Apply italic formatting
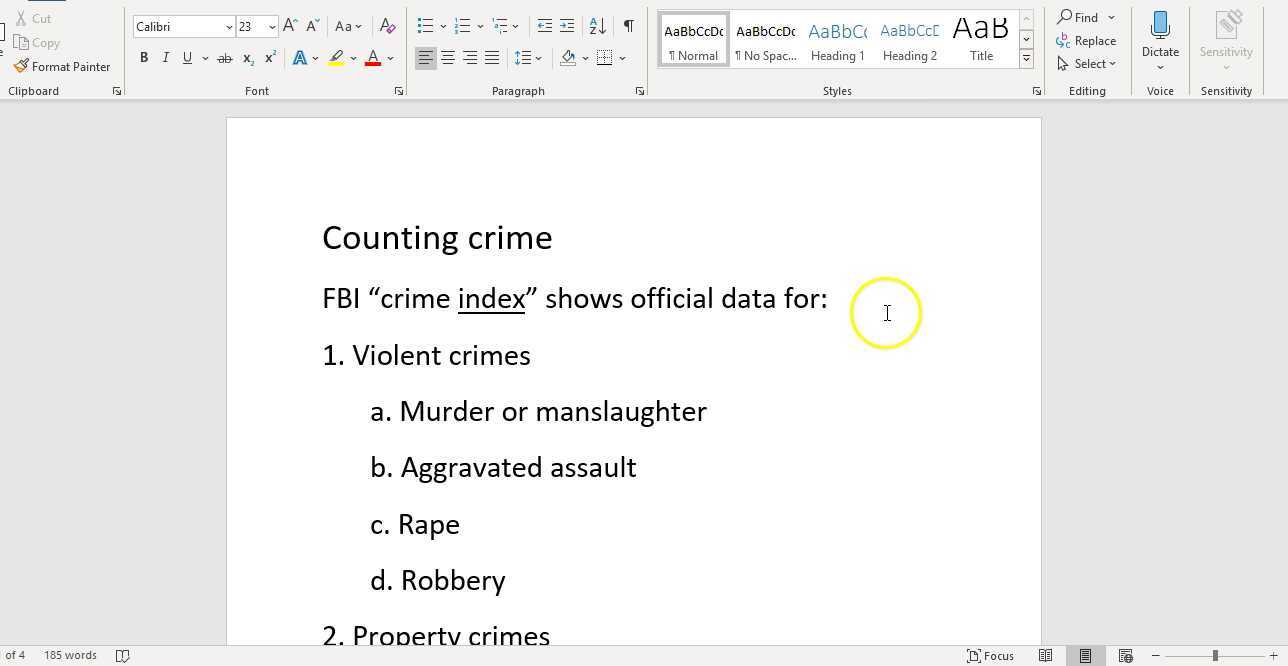Image resolution: width=1288 pixels, height=666 pixels. pyautogui.click(x=166, y=57)
